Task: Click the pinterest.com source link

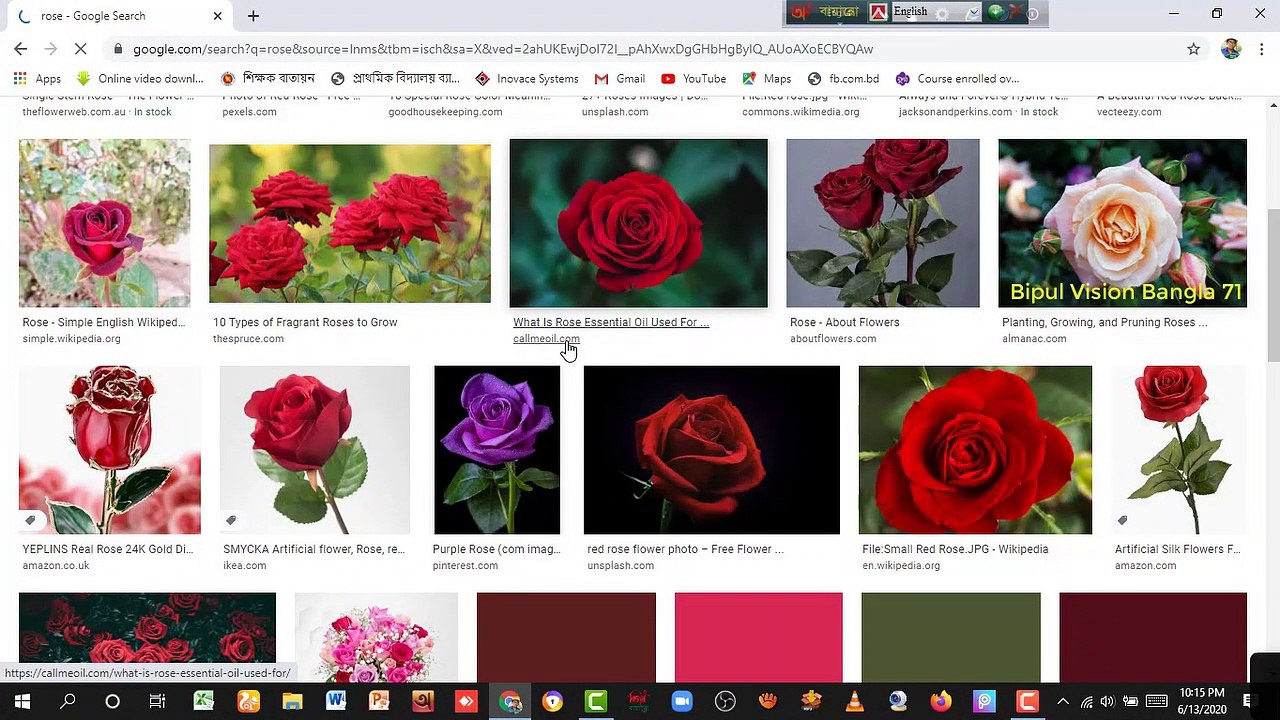Action: click(465, 566)
